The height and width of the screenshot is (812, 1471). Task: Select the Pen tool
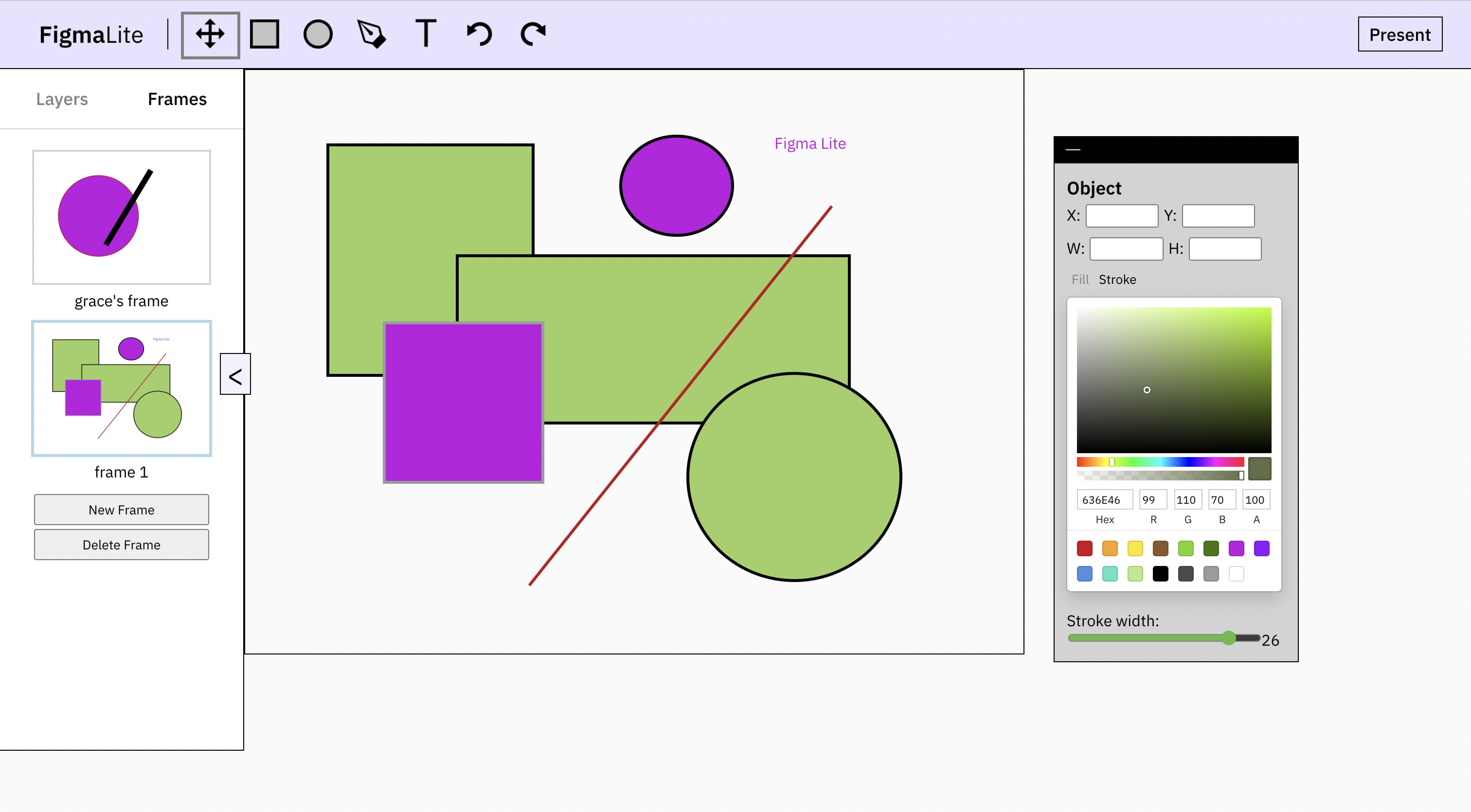pyautogui.click(x=372, y=34)
